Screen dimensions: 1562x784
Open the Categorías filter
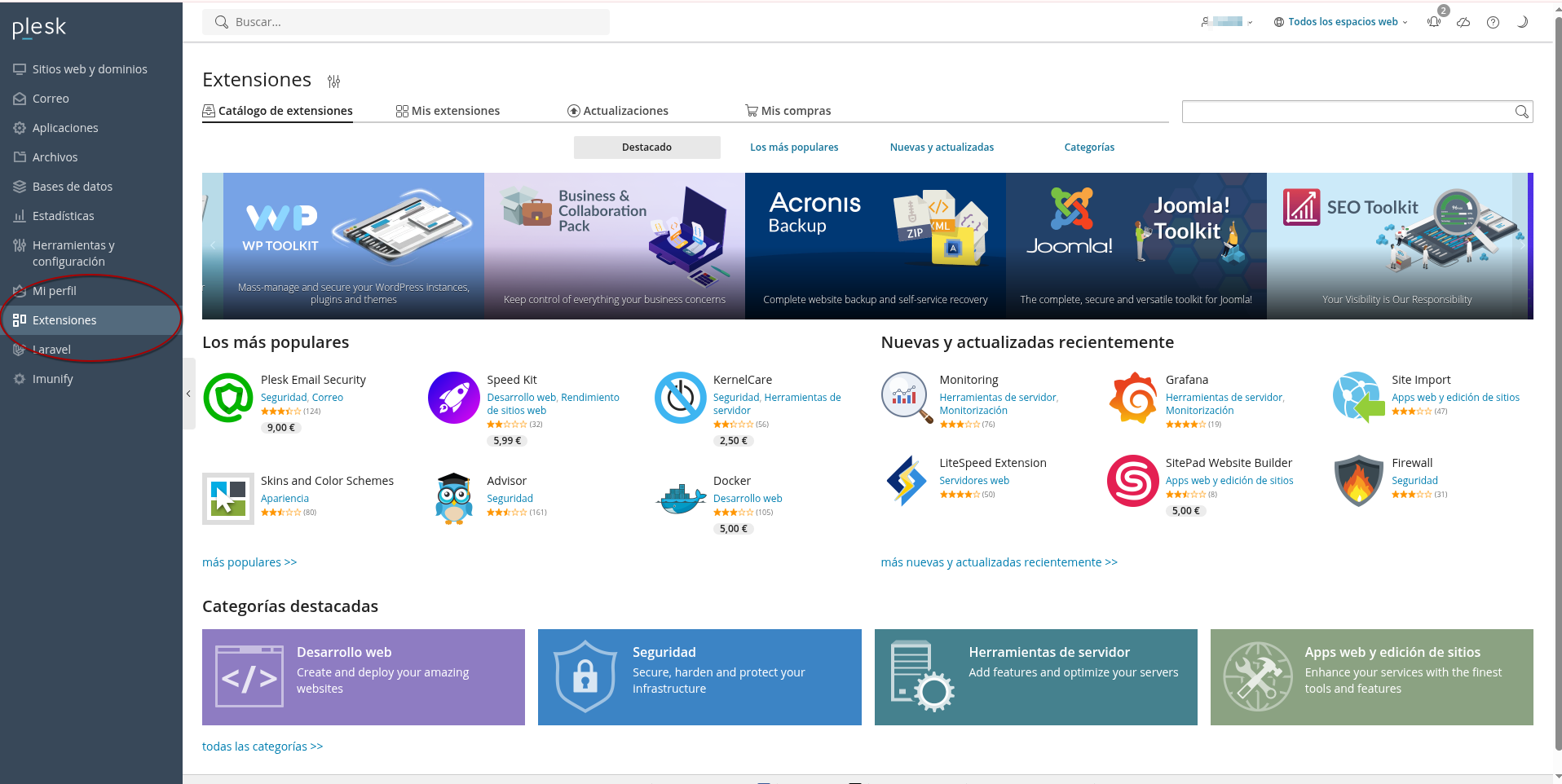click(x=1089, y=148)
